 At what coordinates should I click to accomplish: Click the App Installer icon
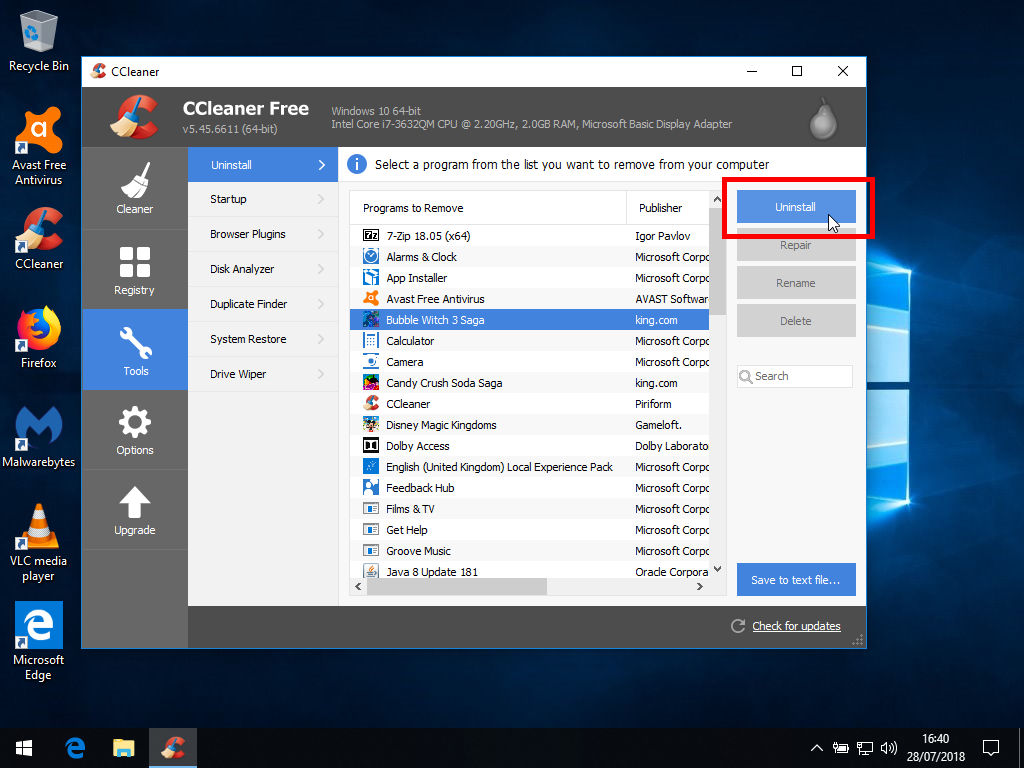click(371, 278)
